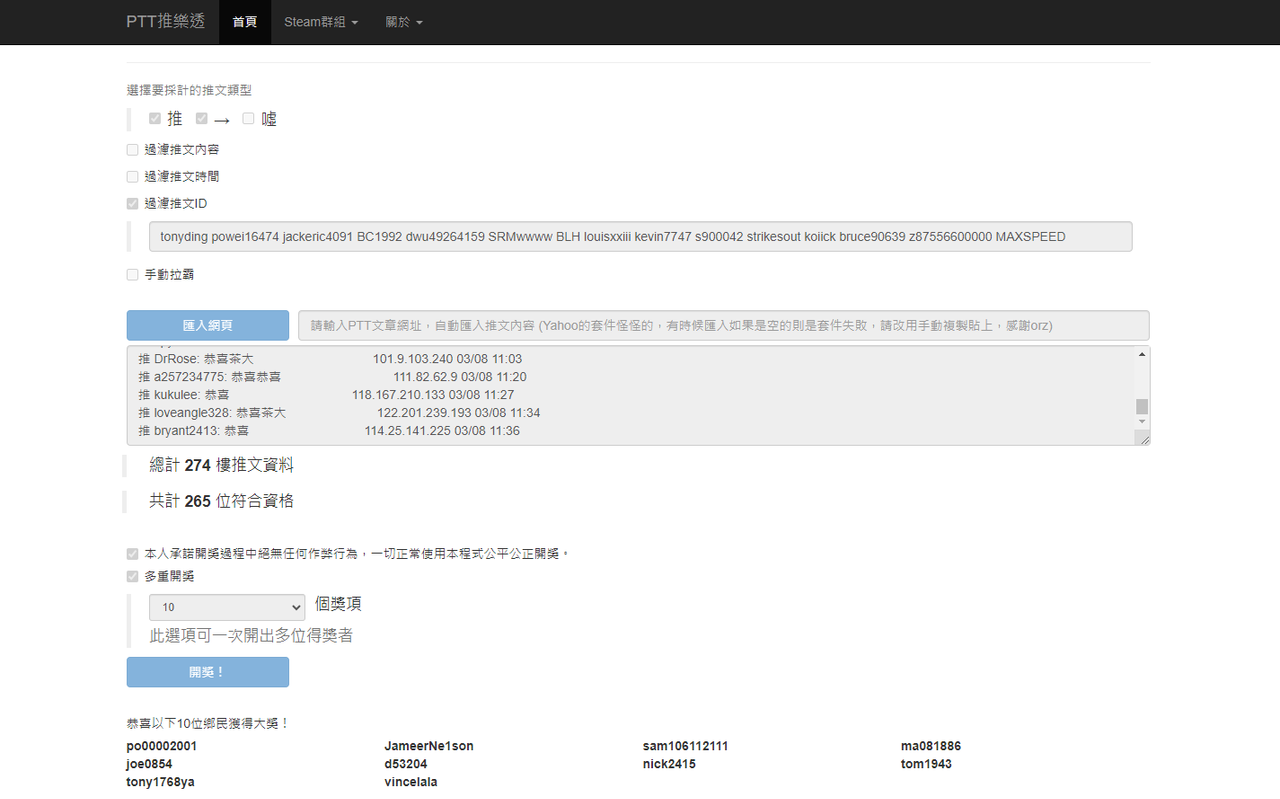The image size is (1280, 799).
Task: Click winner name tony1768ya
Action: [161, 782]
